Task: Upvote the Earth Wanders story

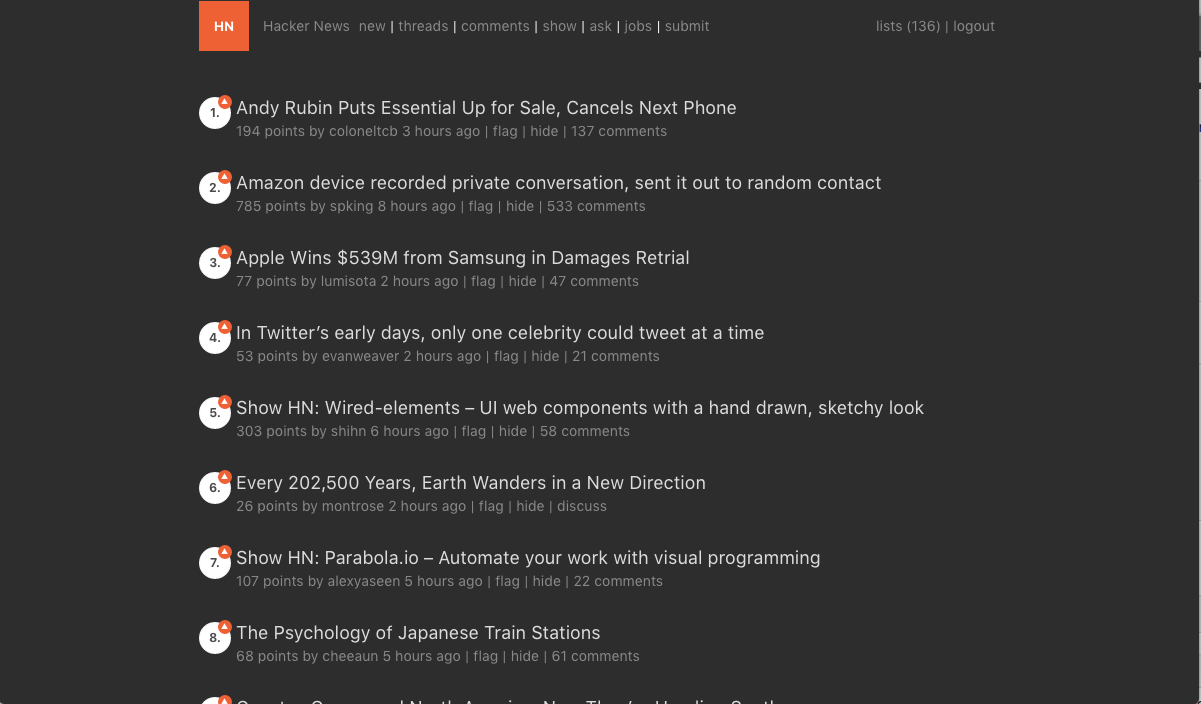Action: (224, 475)
